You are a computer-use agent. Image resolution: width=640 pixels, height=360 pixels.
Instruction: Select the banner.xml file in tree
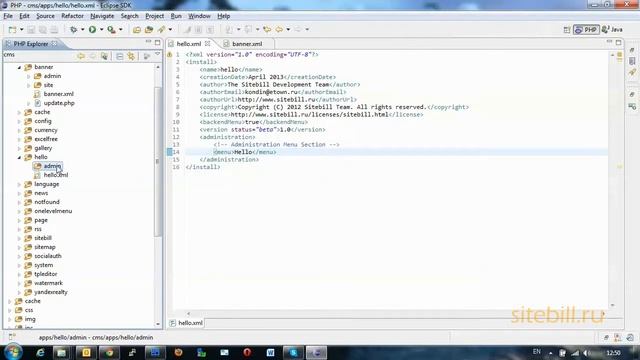click(x=58, y=94)
